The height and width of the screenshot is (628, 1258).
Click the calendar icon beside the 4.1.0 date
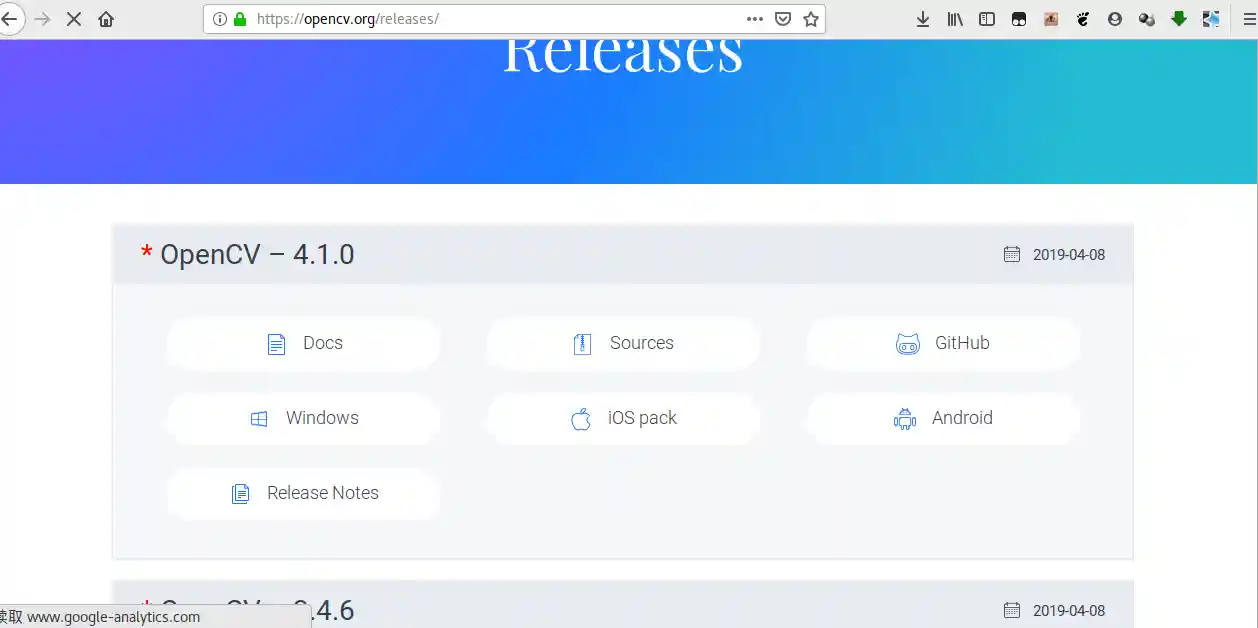click(x=1012, y=254)
